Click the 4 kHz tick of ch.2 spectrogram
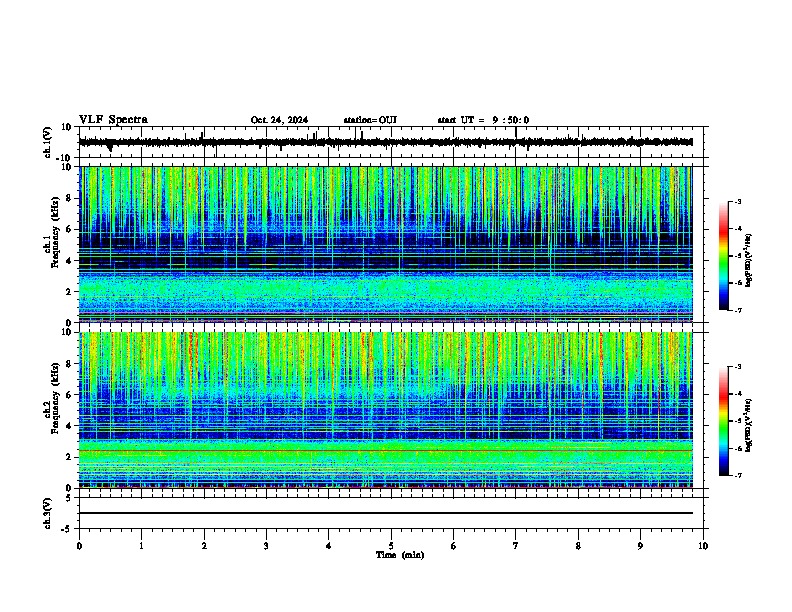 pyautogui.click(x=69, y=426)
